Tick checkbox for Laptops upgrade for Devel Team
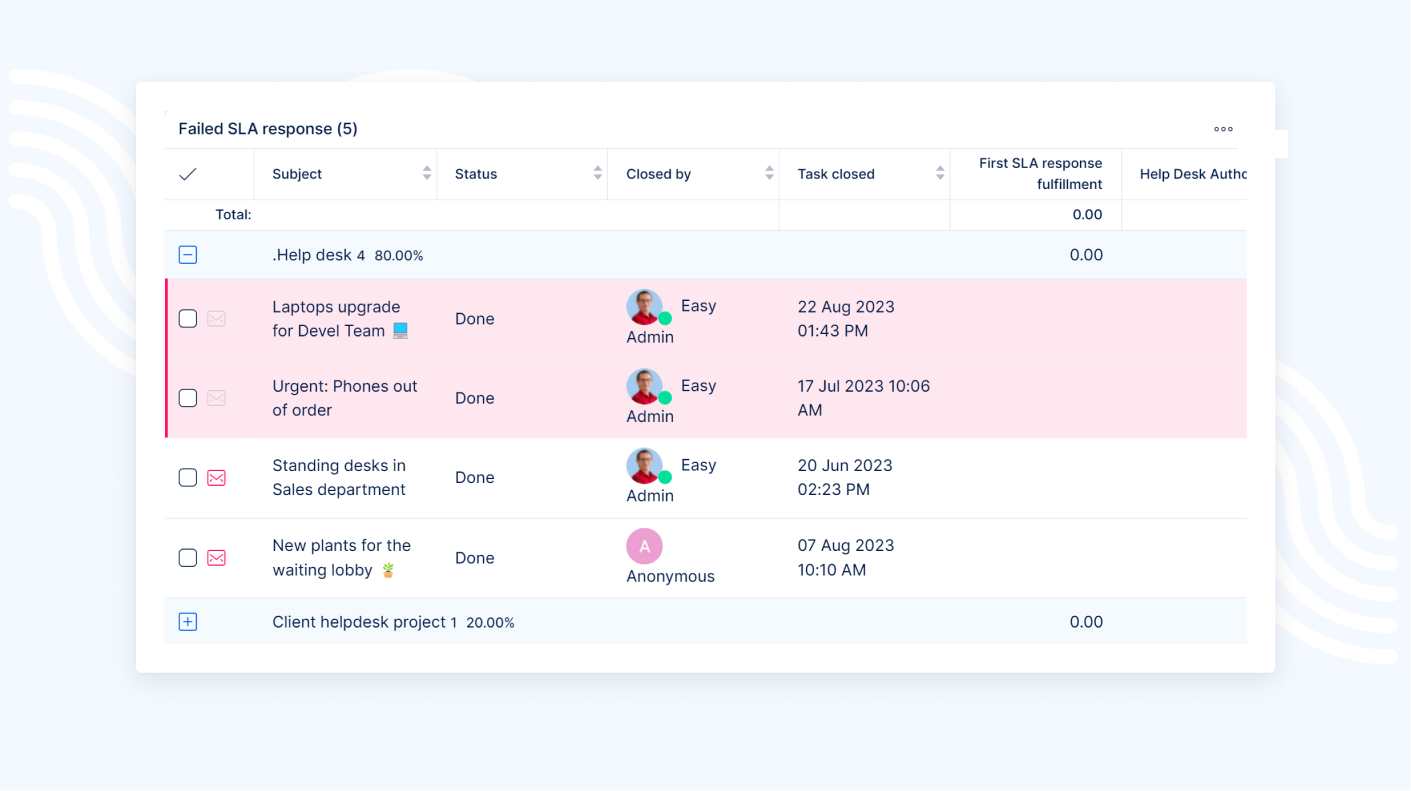The height and width of the screenshot is (791, 1411). pyautogui.click(x=188, y=319)
